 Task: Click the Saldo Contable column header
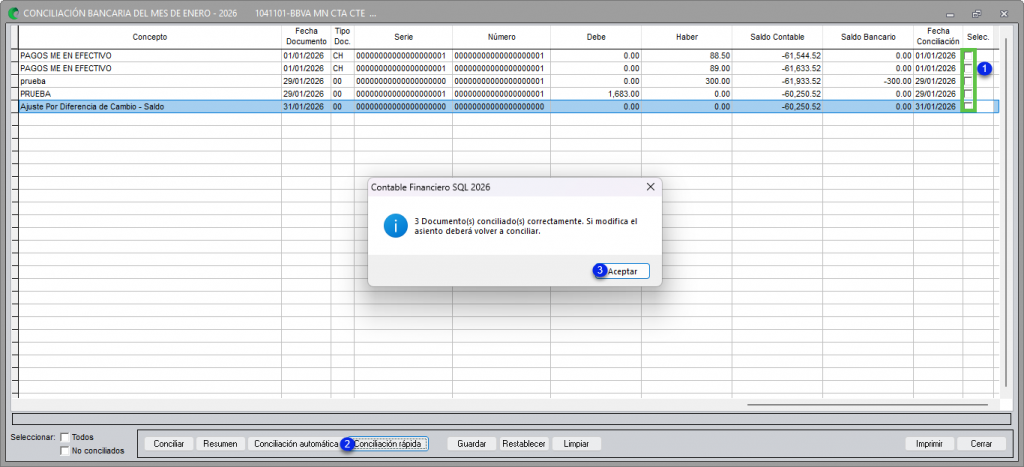(x=777, y=37)
